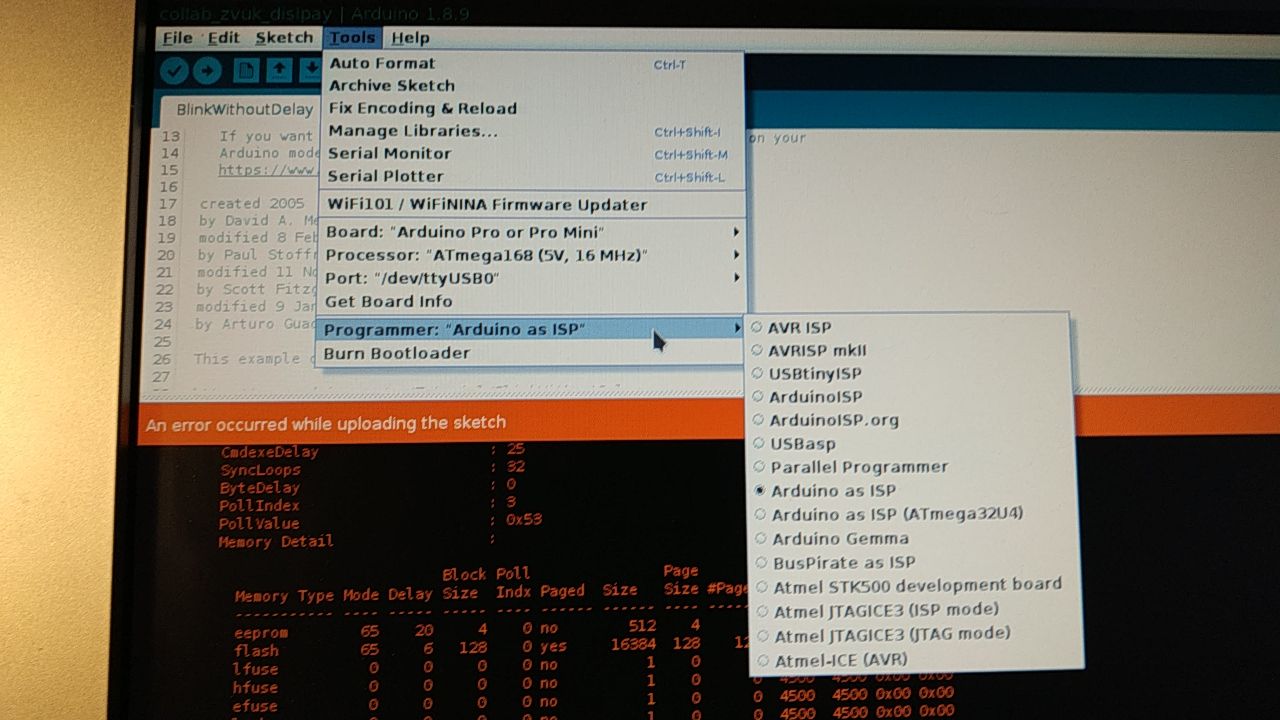The height and width of the screenshot is (720, 1280).
Task: Click the ByteDelay console line
Action: pyautogui.click(x=368, y=487)
